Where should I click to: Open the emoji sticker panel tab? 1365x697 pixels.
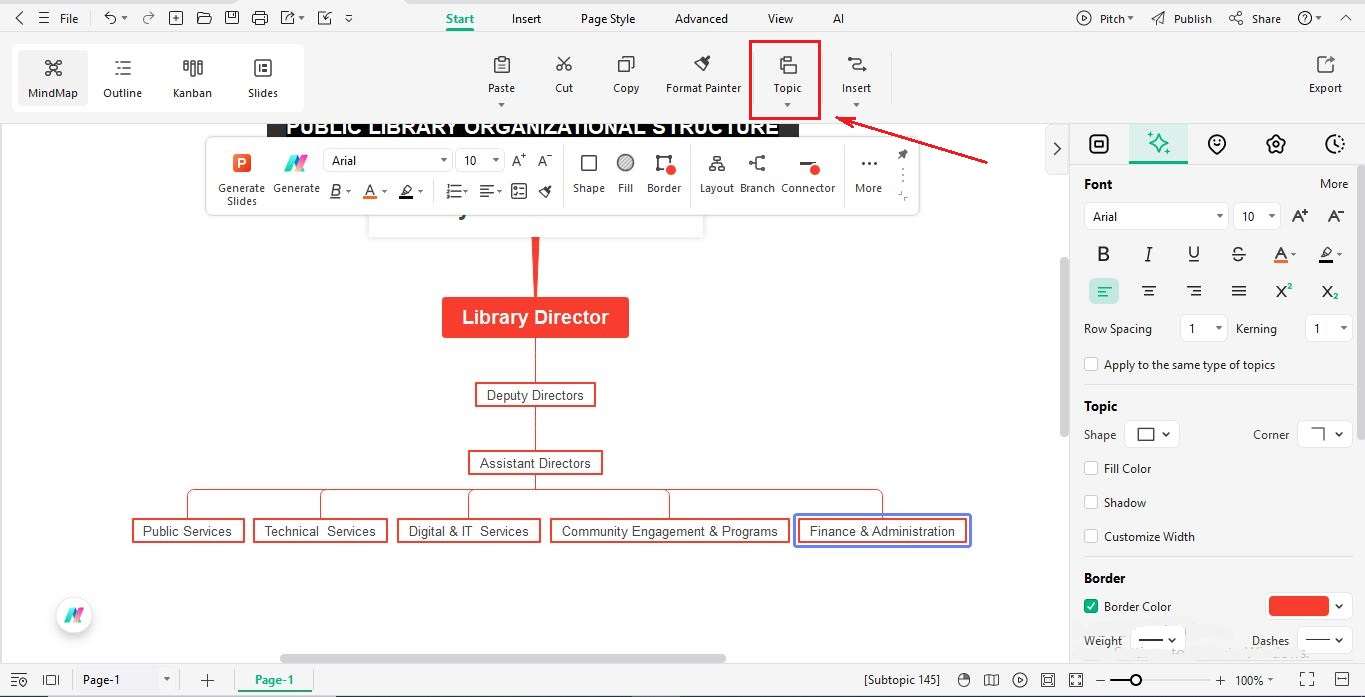[1216, 144]
